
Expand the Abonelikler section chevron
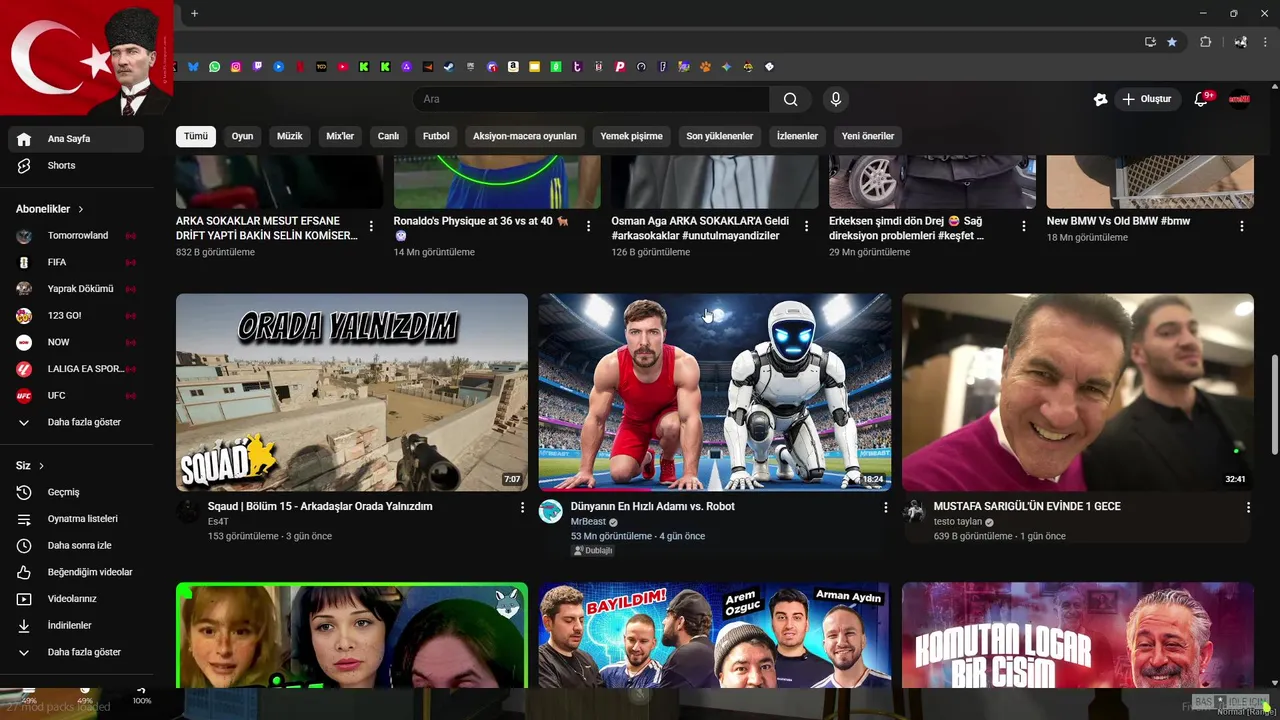tap(81, 209)
